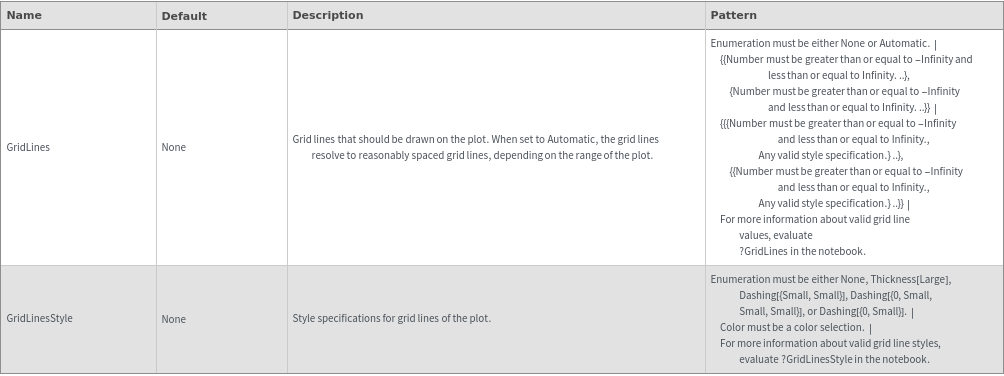Click the Description column header
Screen dimensions: 1004x376
tap(328, 15)
